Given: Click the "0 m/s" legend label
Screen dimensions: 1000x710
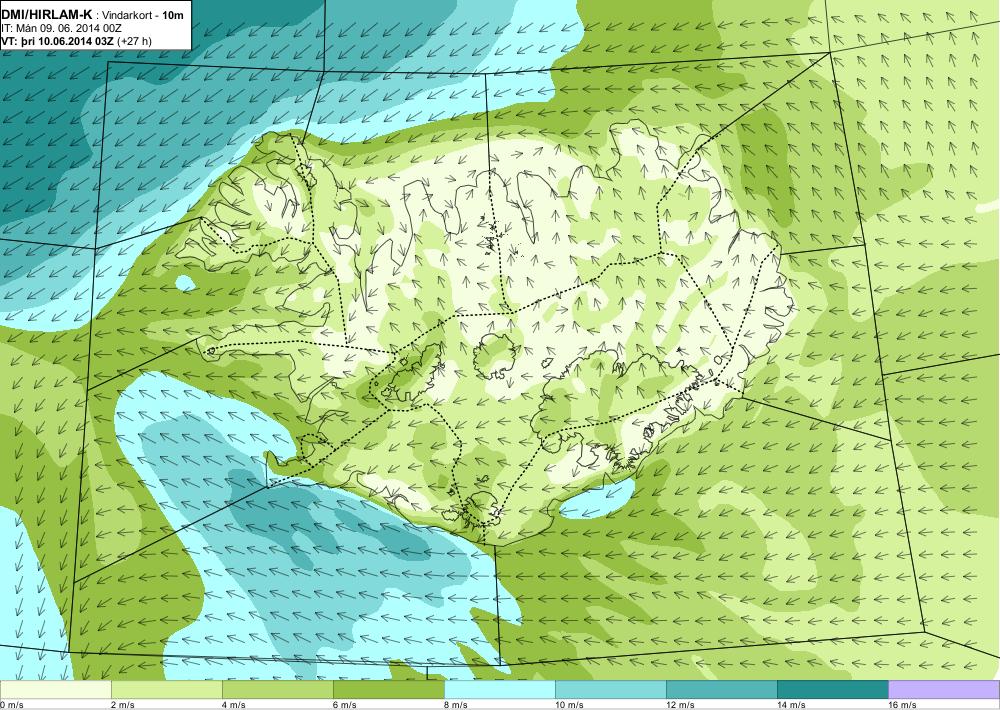Looking at the screenshot, I should point(12,704).
